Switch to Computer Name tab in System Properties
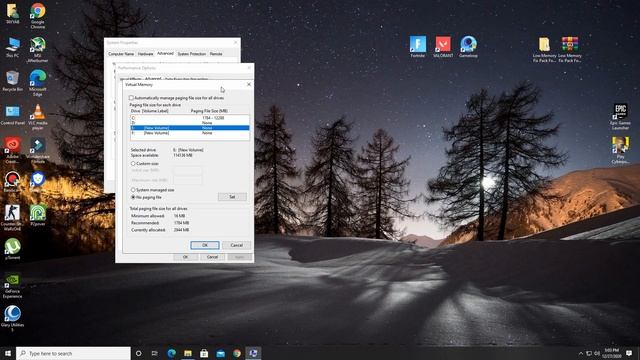This screenshot has width=640, height=360. (121, 54)
